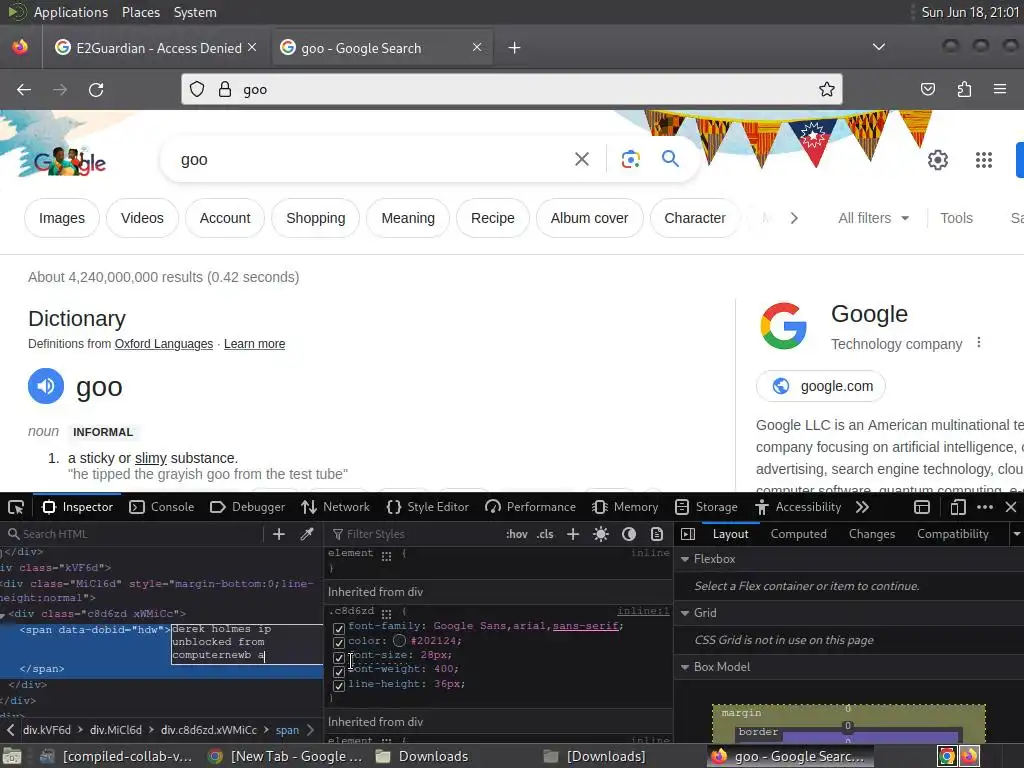Uncheck the font-size declaration checkbox
Viewport: 1024px width, 768px height.
pyautogui.click(x=338, y=657)
